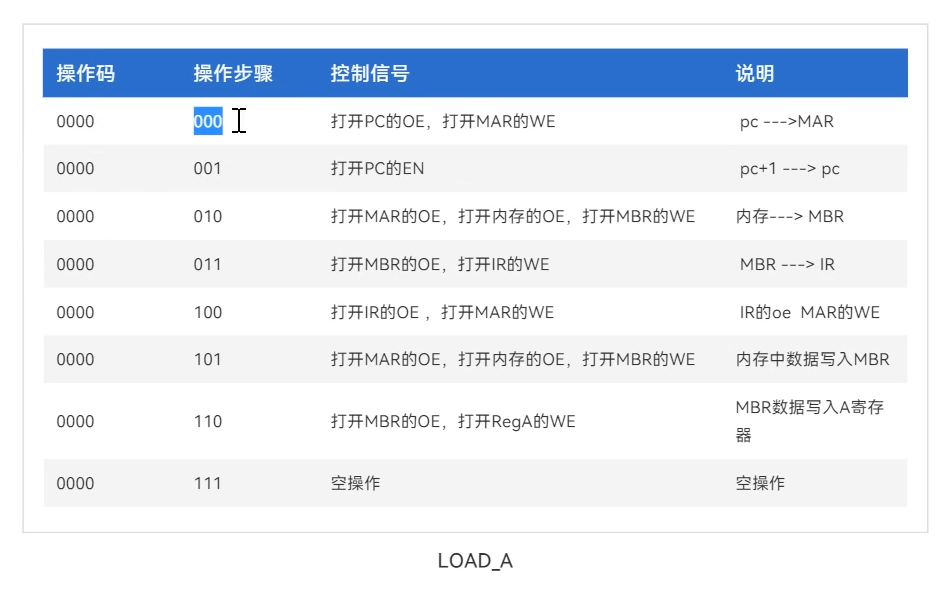Click the 打开MBR的OE，打开RegA的WE cell

point(453,422)
